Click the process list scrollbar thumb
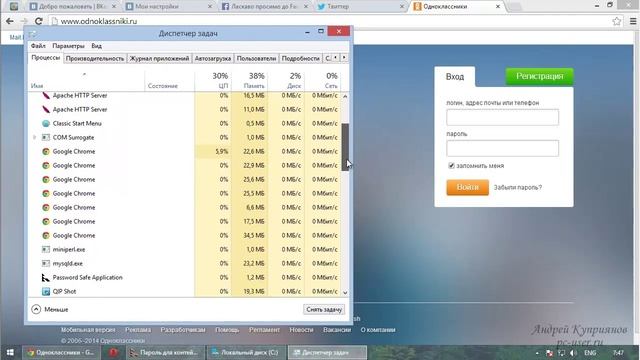Screen dimensions: 640x360 (345, 147)
